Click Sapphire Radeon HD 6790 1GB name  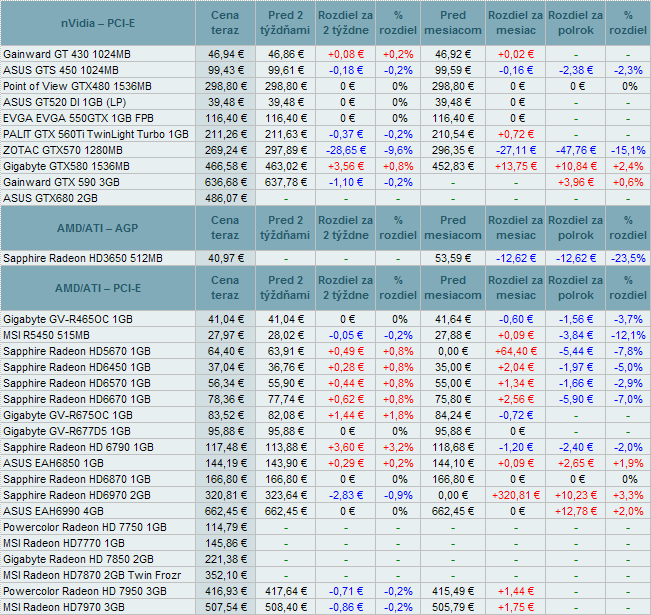(x=78, y=447)
